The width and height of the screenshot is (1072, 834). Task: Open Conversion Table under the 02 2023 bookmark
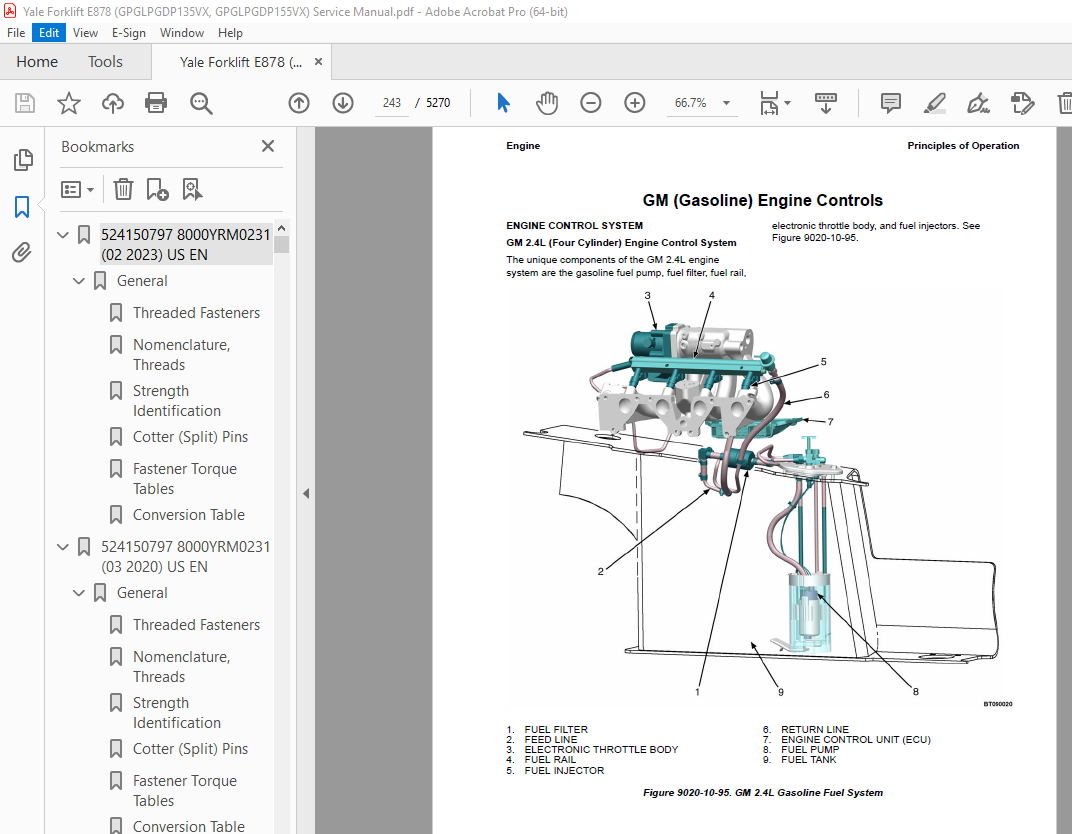(x=189, y=515)
